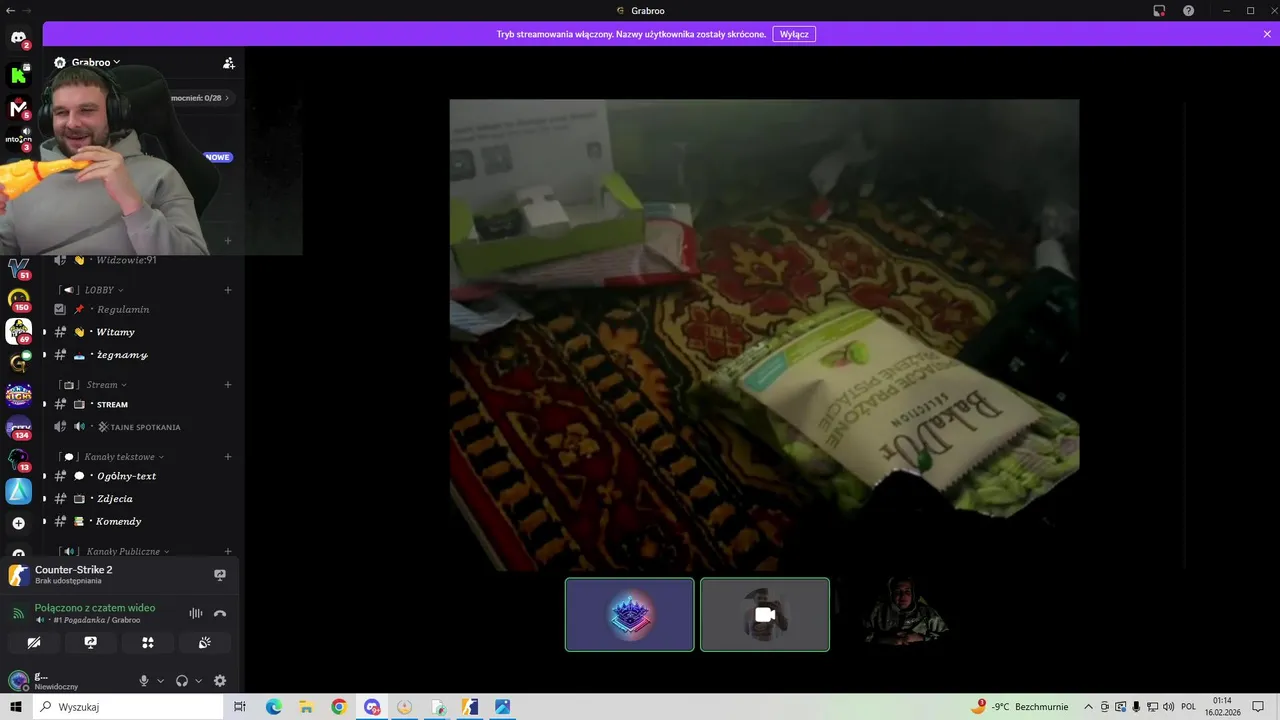The image size is (1280, 720).
Task: Start screen share button
Action: pos(91,643)
